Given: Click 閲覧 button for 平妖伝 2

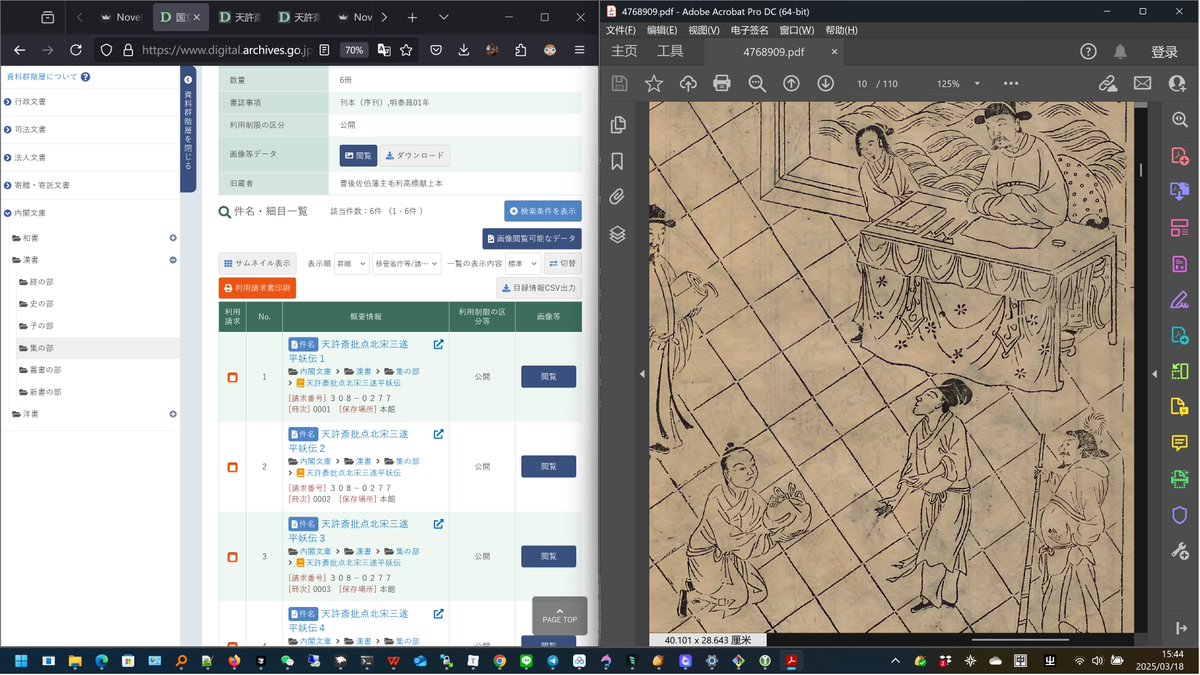Looking at the screenshot, I should pyautogui.click(x=548, y=467).
